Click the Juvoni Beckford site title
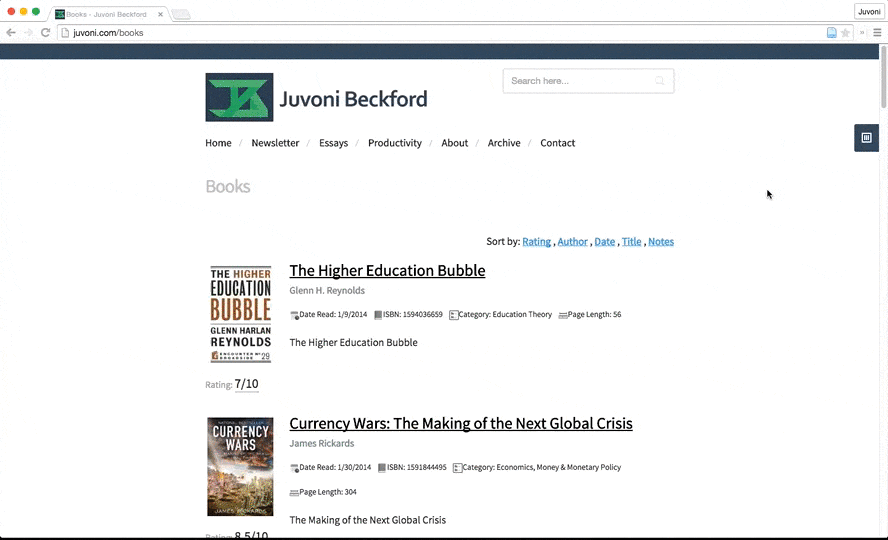This screenshot has width=888, height=540. [x=353, y=99]
